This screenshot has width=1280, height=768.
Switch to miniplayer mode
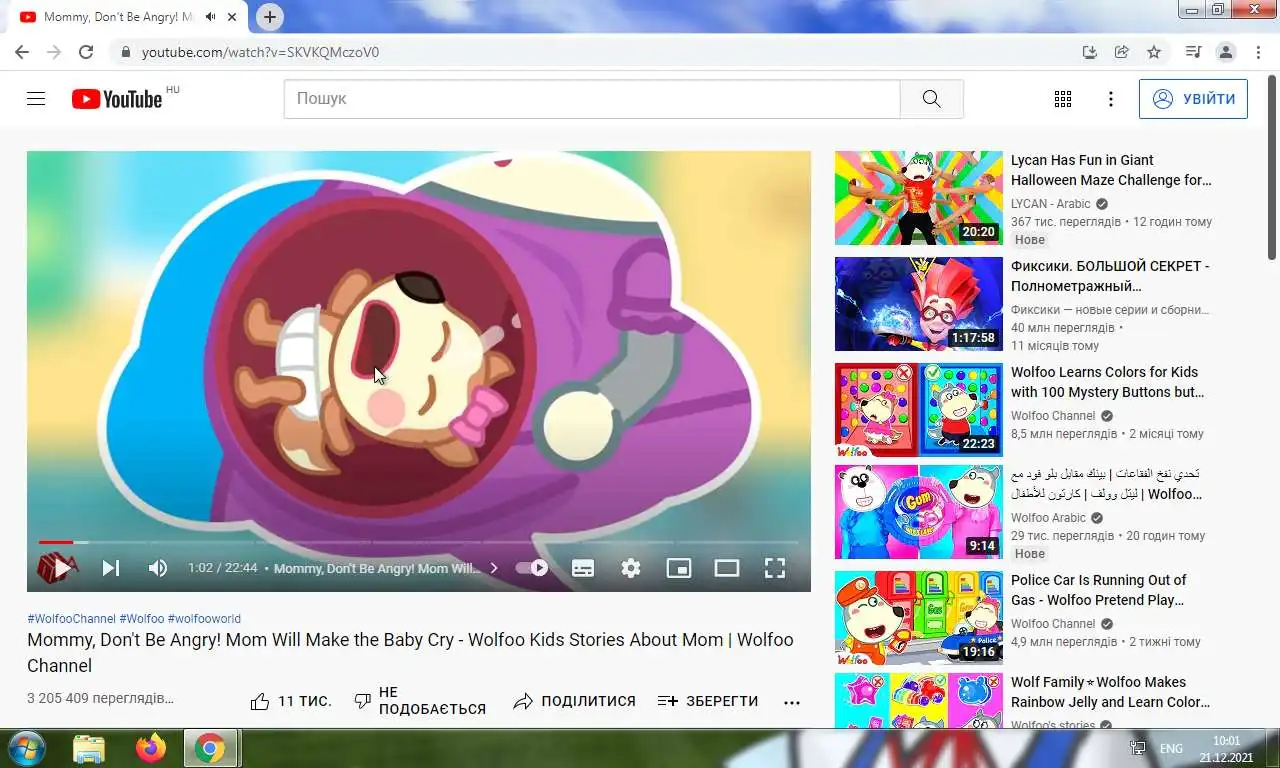click(679, 568)
